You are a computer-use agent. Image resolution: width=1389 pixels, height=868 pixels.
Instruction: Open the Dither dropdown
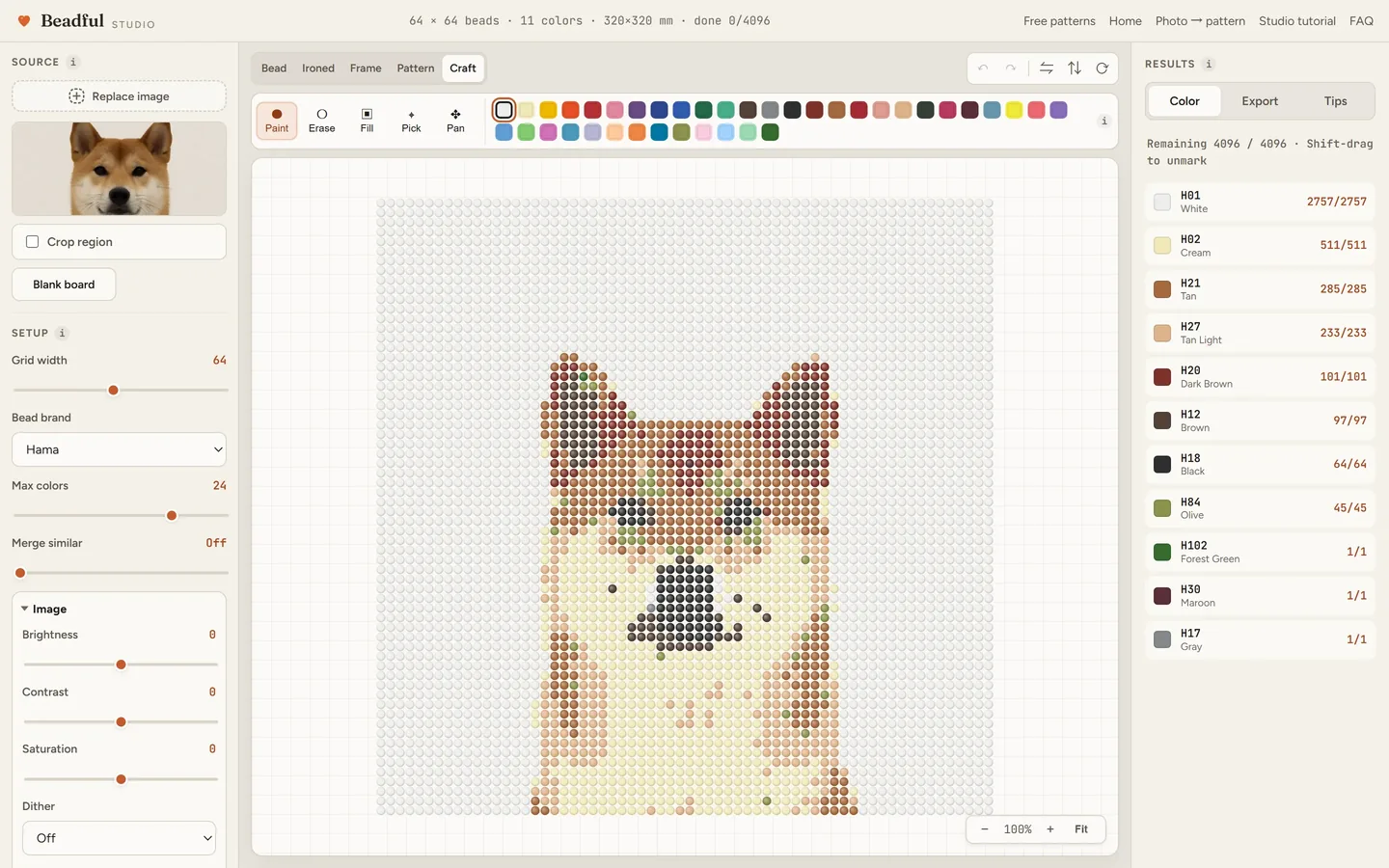click(x=119, y=838)
